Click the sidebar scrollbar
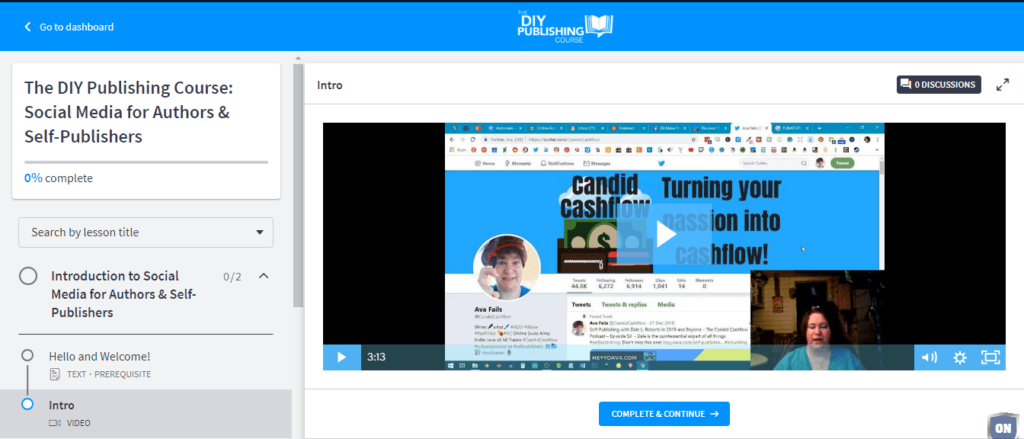Image resolution: width=1024 pixels, height=439 pixels. [298, 185]
